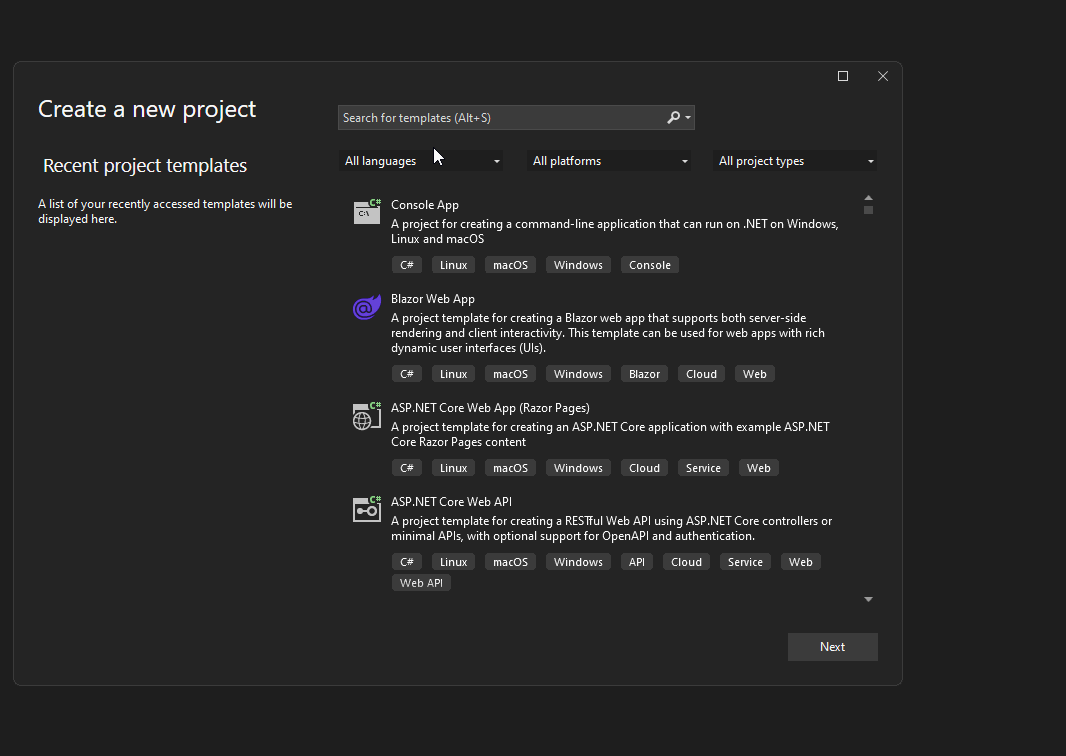Image resolution: width=1066 pixels, height=756 pixels.
Task: Open the search box dropdown arrow
Action: point(689,117)
